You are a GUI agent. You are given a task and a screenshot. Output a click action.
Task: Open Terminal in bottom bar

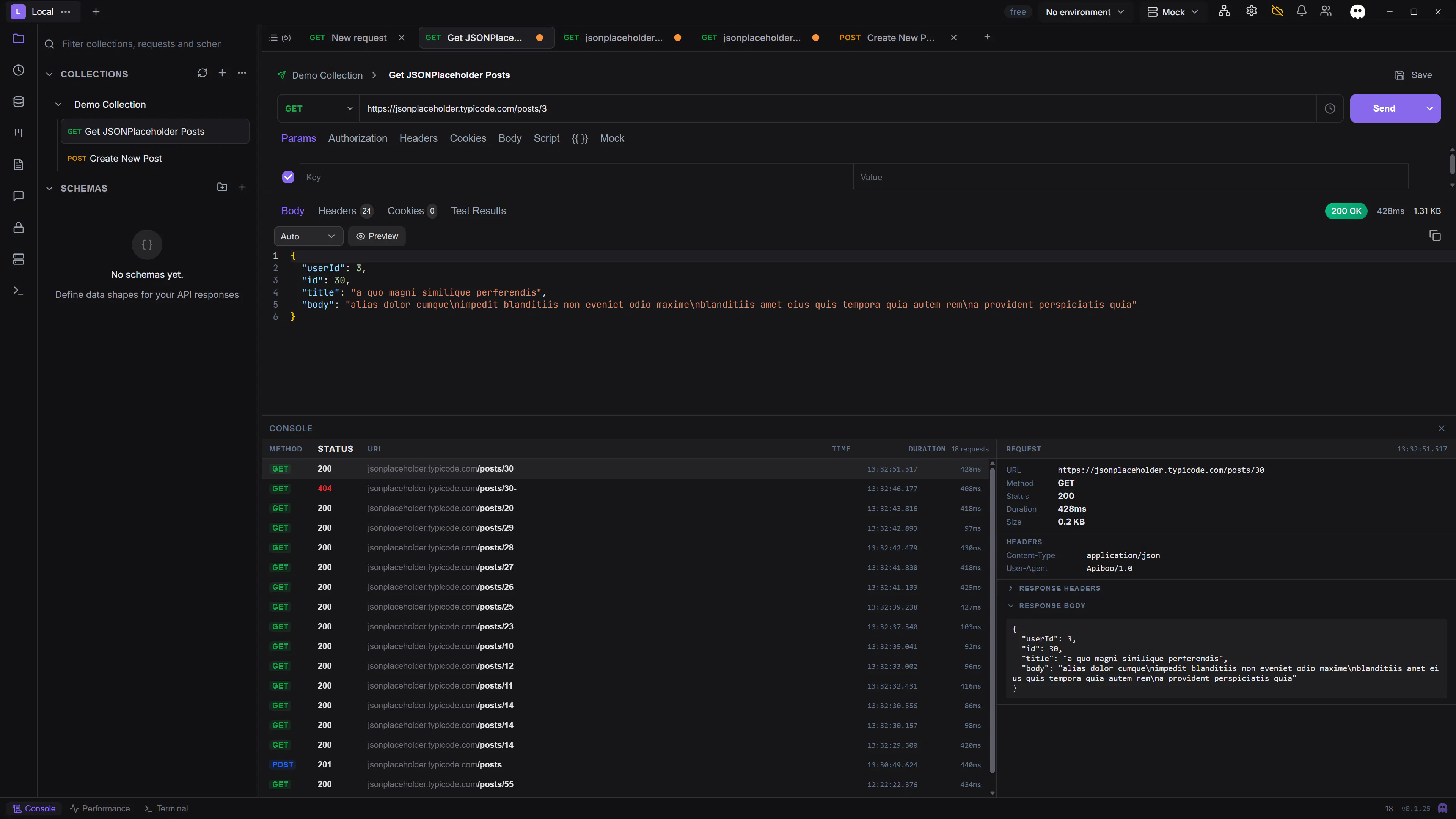click(166, 808)
